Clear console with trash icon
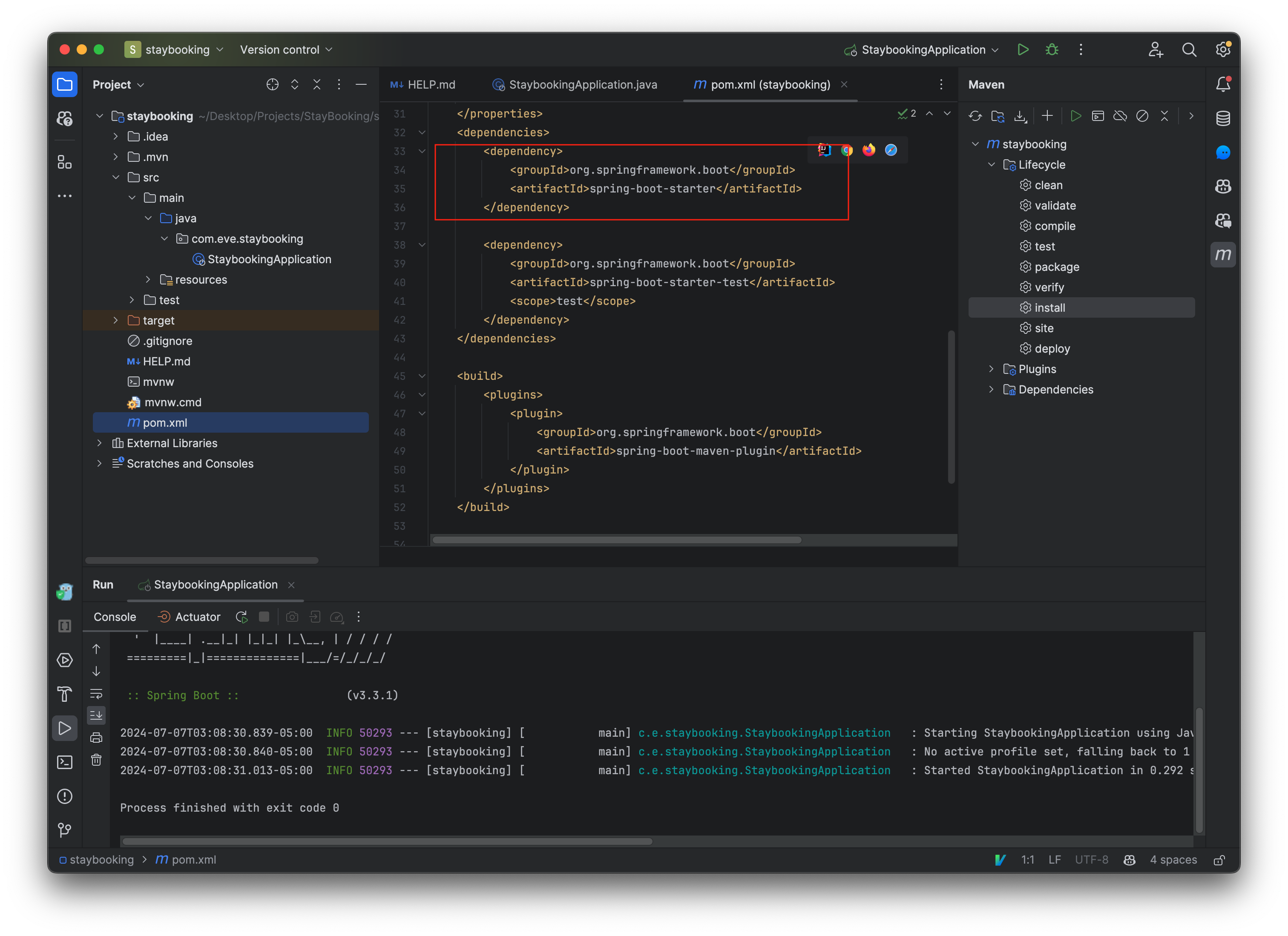The image size is (1288, 936). pos(97,760)
